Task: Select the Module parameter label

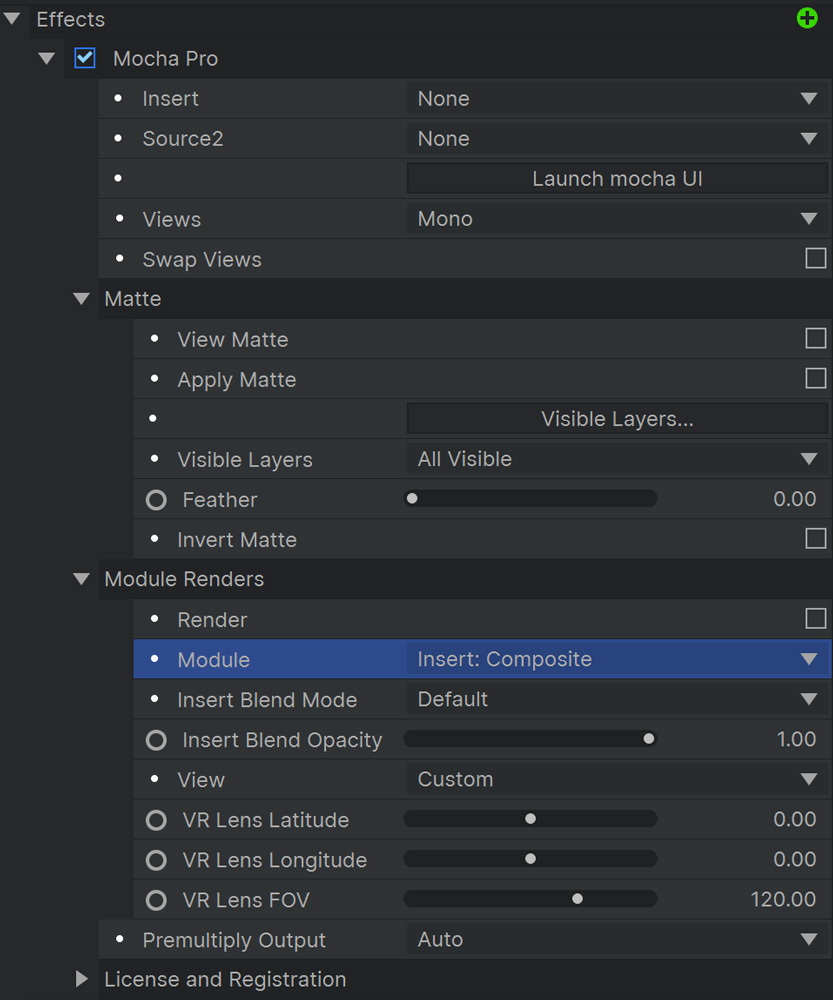Action: tap(214, 659)
